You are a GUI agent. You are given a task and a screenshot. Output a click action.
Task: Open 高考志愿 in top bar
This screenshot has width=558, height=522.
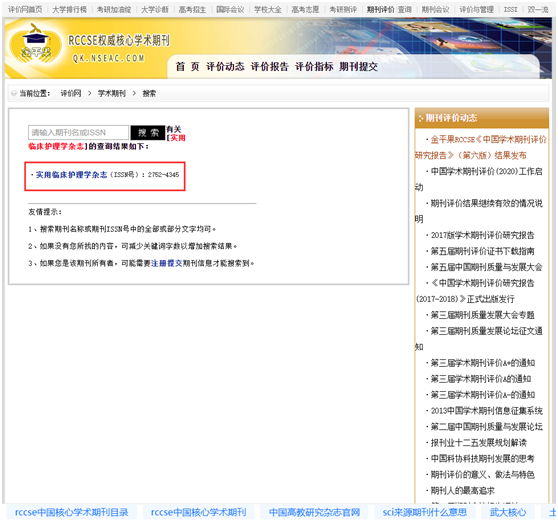[305, 10]
